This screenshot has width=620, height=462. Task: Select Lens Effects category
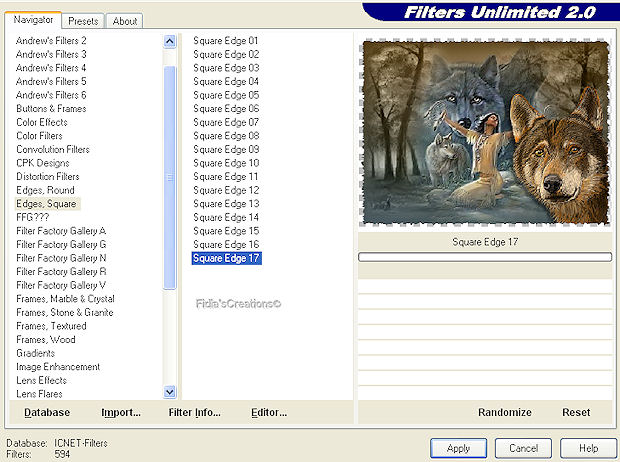42,380
